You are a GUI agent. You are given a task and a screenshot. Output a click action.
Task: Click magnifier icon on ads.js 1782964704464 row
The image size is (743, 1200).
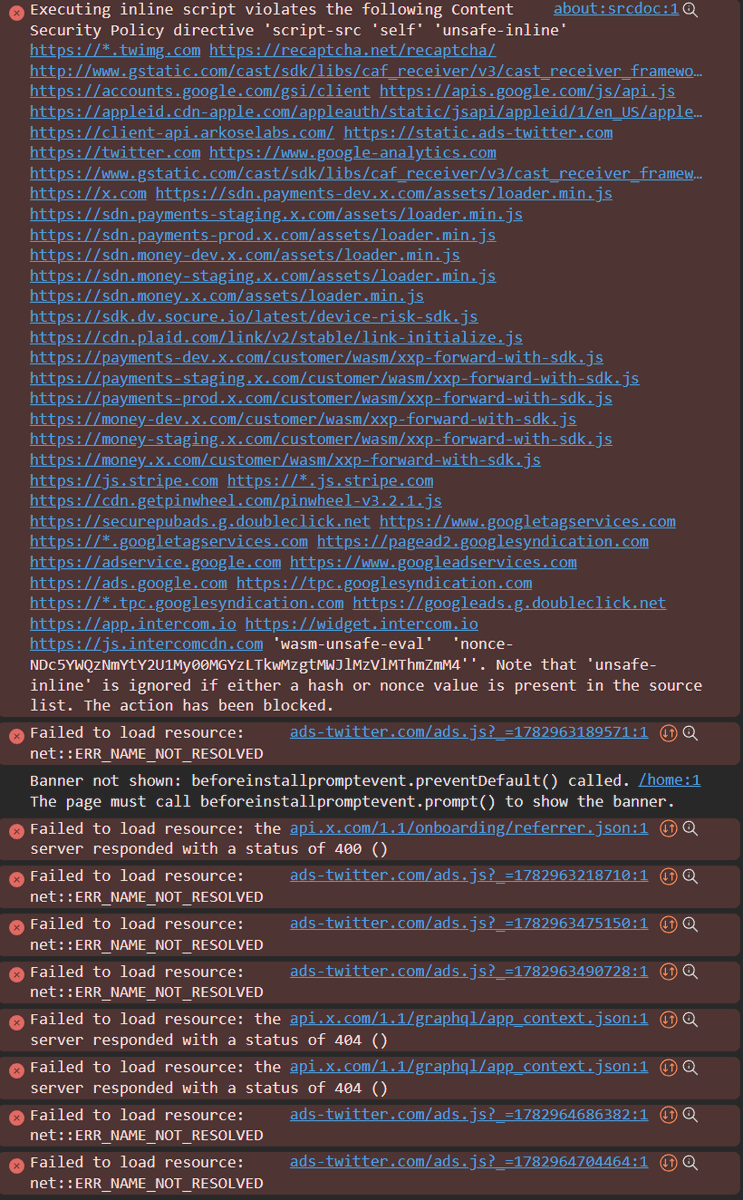(x=690, y=1163)
